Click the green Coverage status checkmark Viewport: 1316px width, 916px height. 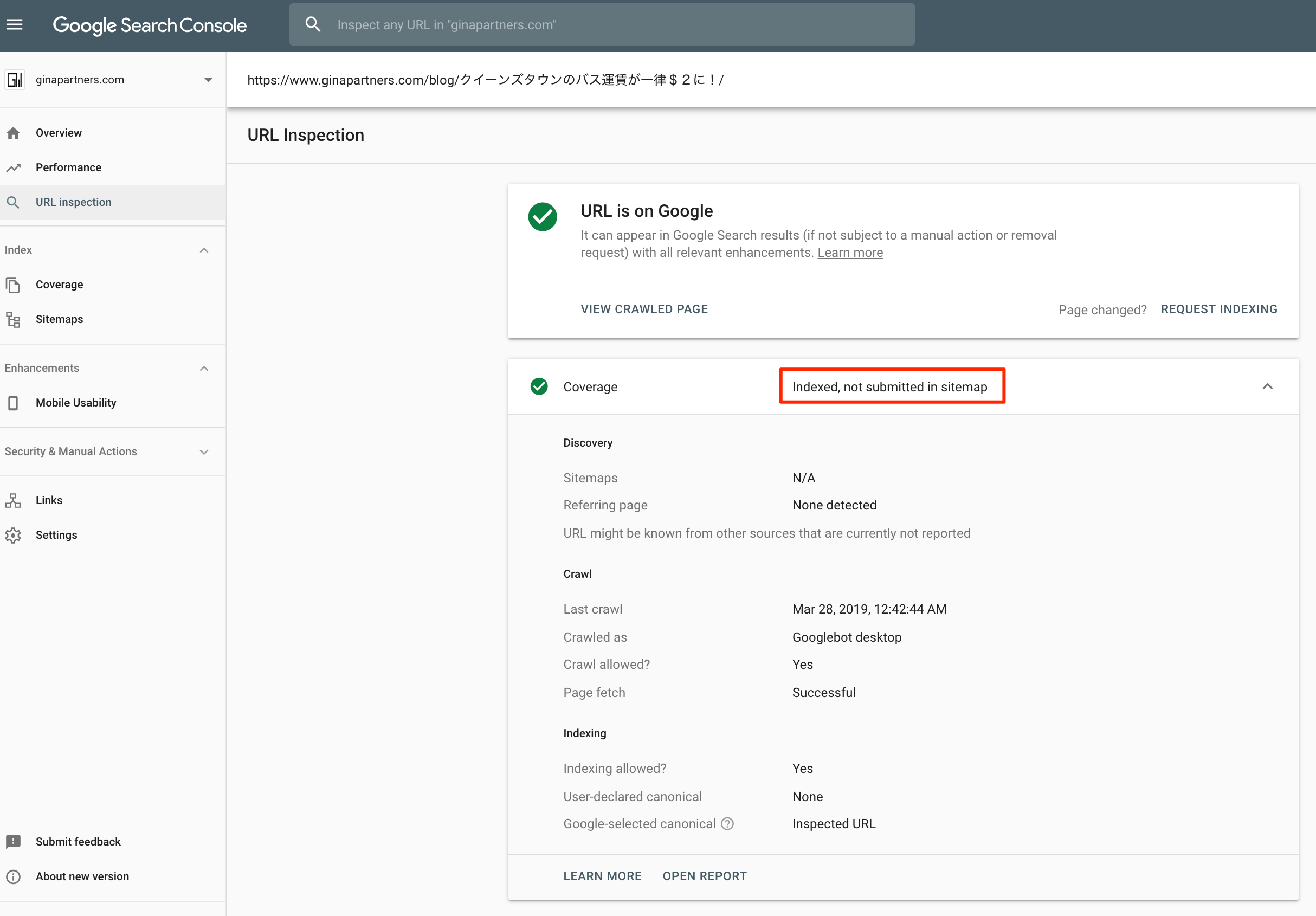pyautogui.click(x=539, y=386)
